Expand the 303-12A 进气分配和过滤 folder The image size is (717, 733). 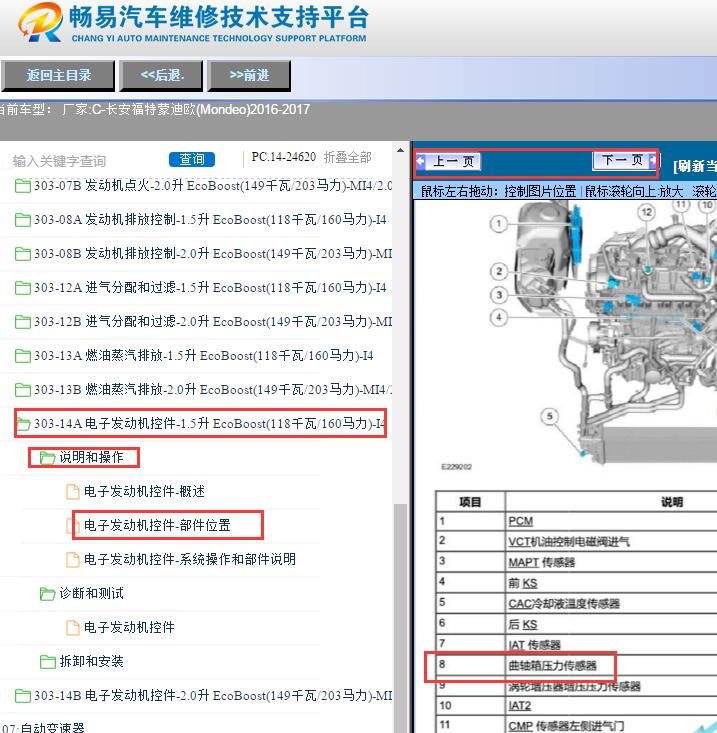(x=22, y=287)
